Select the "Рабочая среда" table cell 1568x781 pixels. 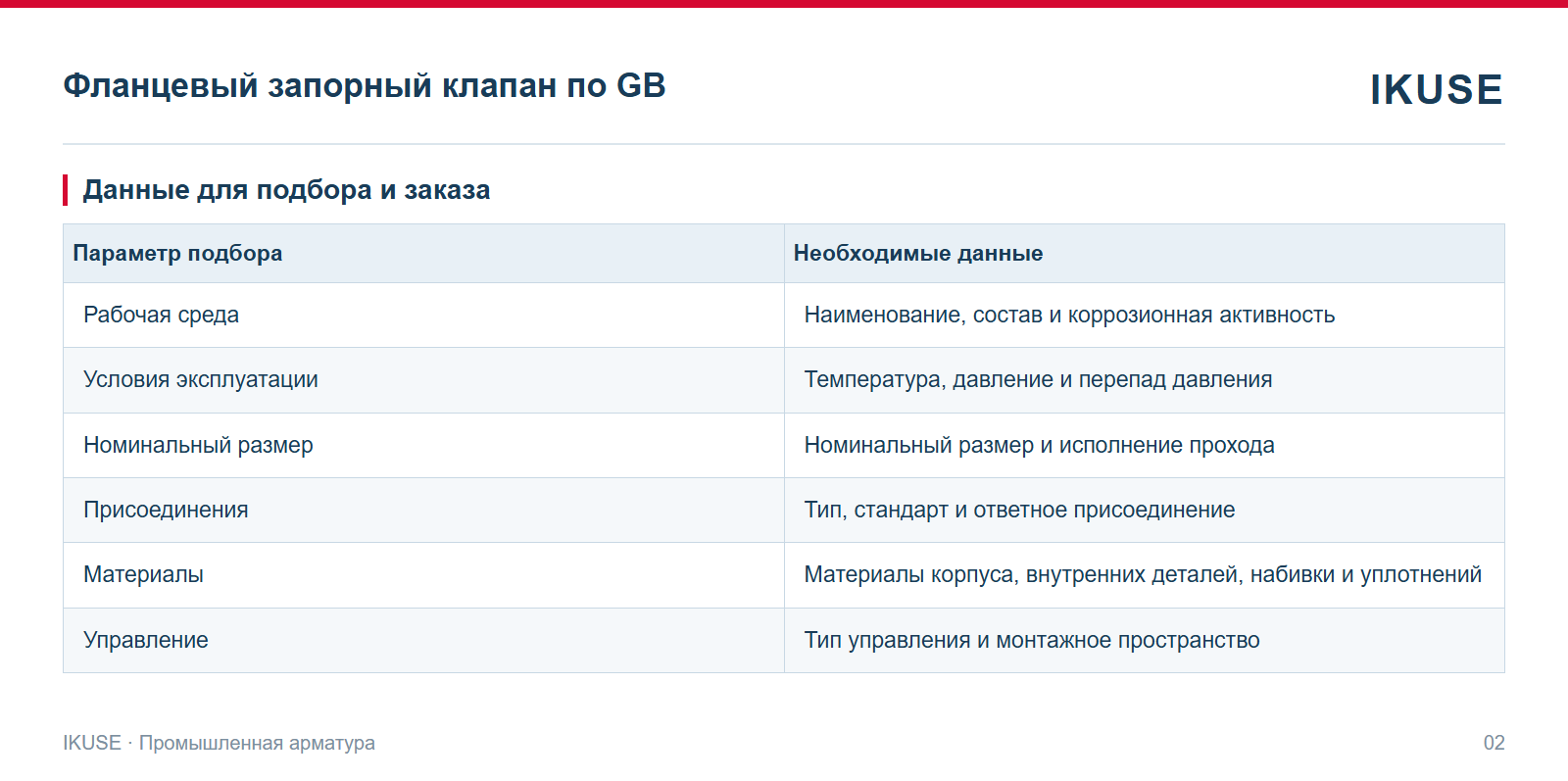pyautogui.click(x=423, y=315)
